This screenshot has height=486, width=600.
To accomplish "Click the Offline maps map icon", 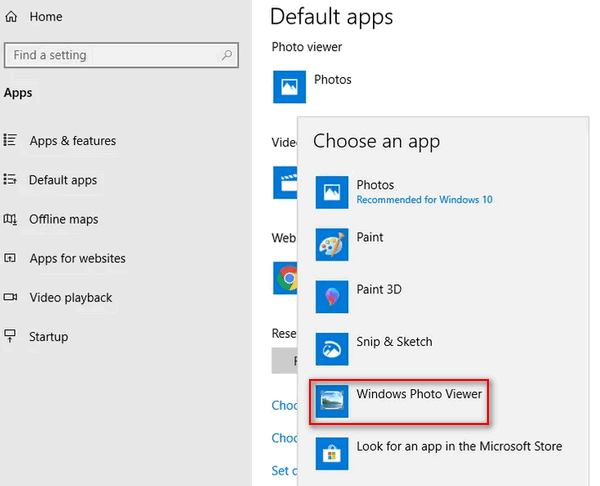I will pyautogui.click(x=10, y=219).
